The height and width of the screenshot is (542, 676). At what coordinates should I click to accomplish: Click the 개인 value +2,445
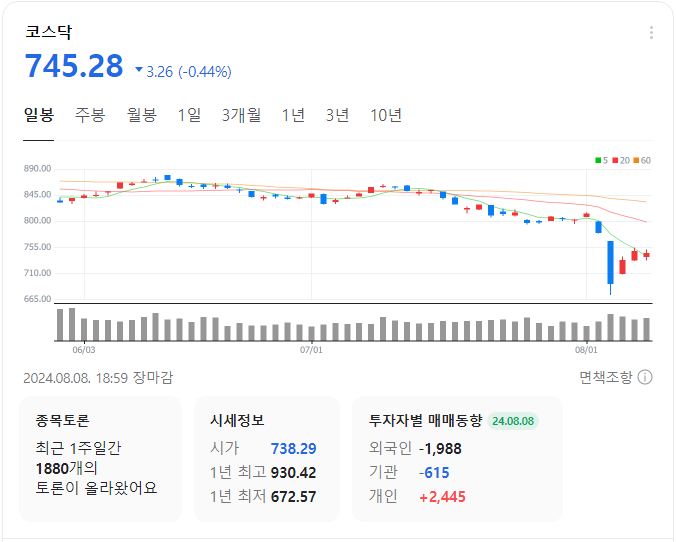pos(442,497)
